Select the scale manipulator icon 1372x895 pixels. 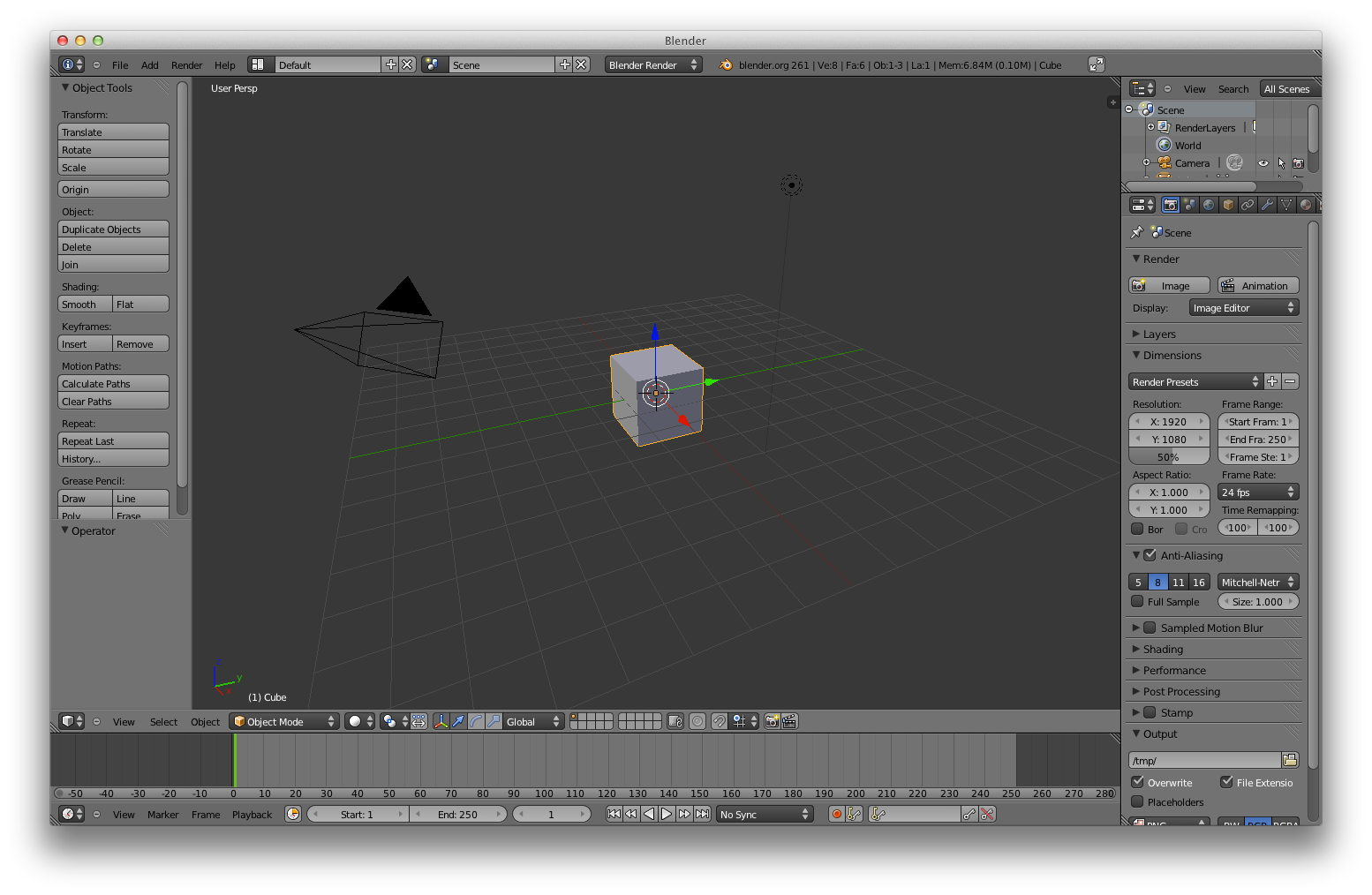(494, 721)
